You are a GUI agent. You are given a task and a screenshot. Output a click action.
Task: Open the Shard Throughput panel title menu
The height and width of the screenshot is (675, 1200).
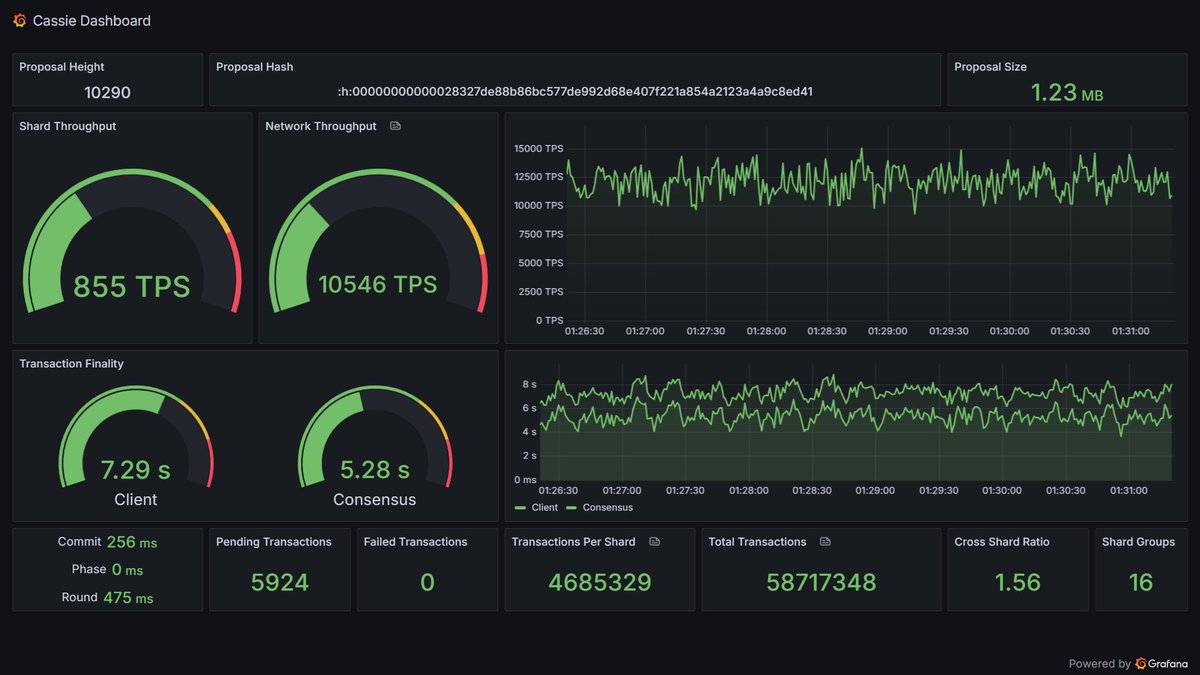click(68, 127)
